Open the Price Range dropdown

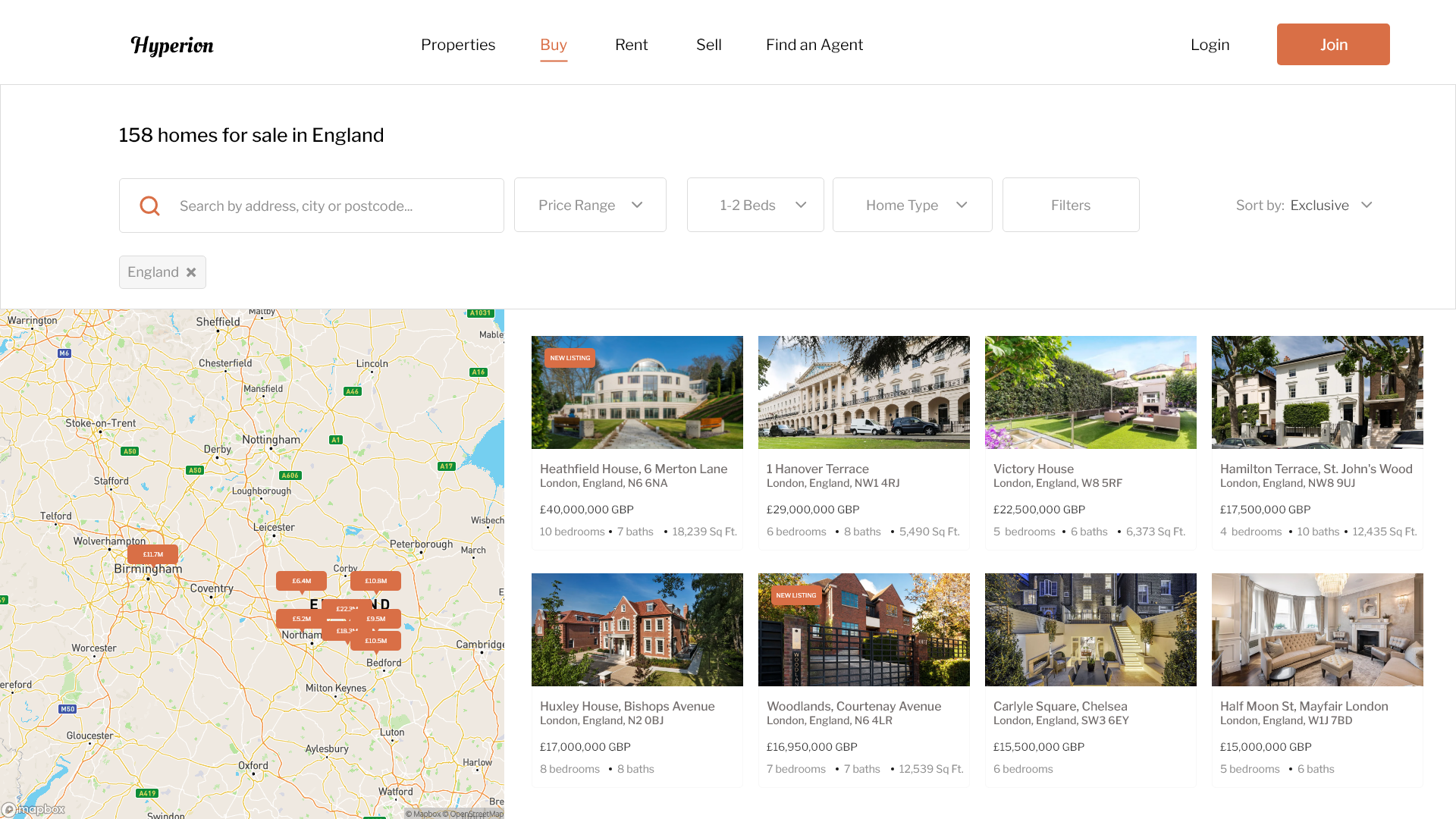(590, 206)
